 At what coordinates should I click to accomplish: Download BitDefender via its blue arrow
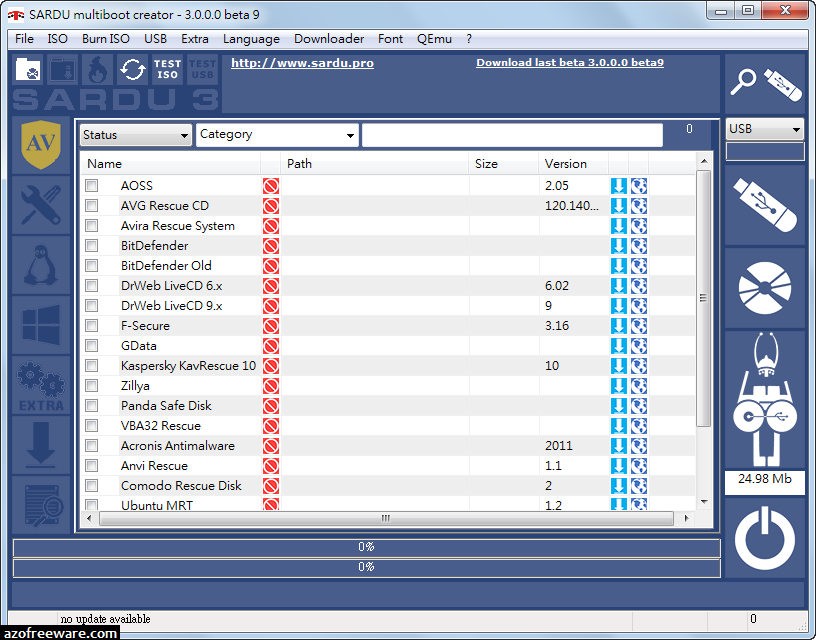[x=619, y=246]
